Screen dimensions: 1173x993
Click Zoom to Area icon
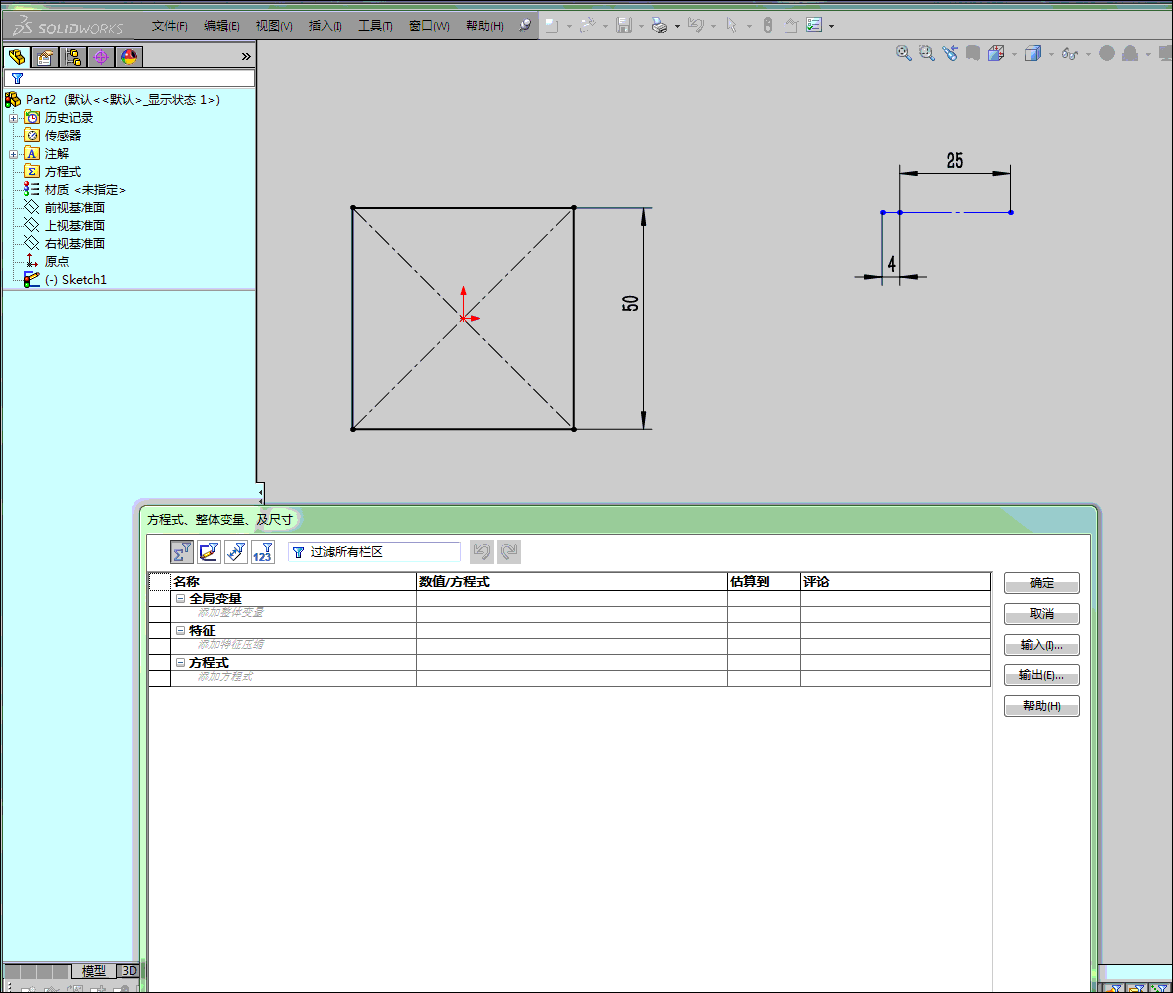click(x=927, y=53)
